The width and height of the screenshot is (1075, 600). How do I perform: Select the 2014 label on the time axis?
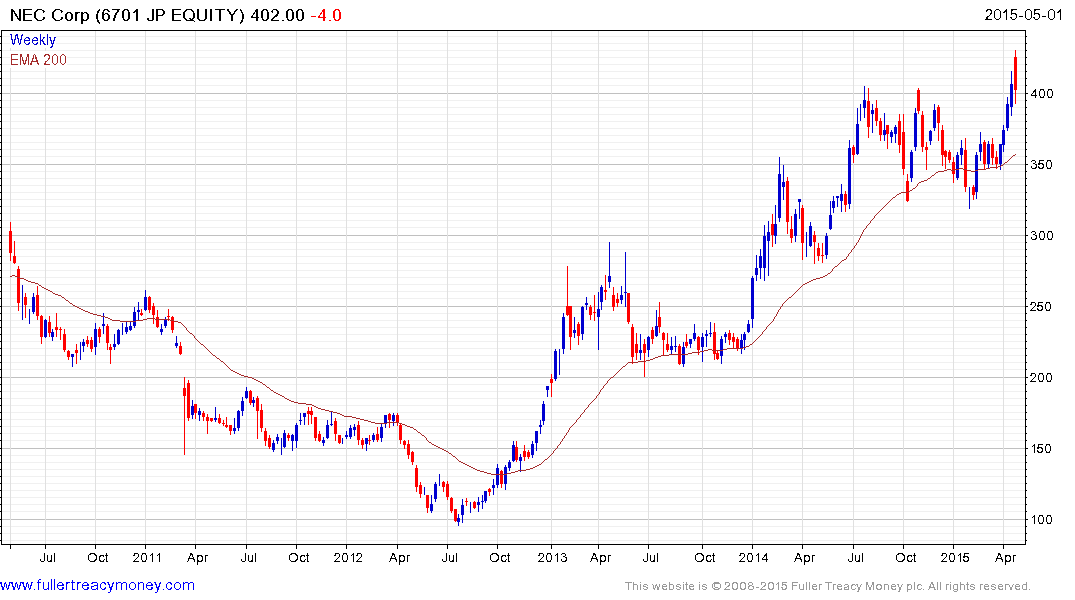752,557
